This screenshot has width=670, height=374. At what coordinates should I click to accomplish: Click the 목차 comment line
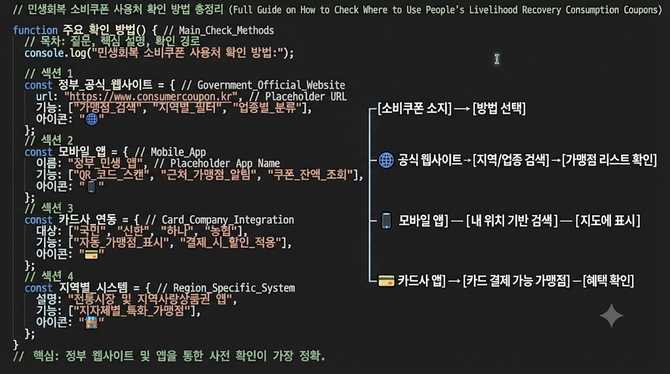click(x=112, y=41)
